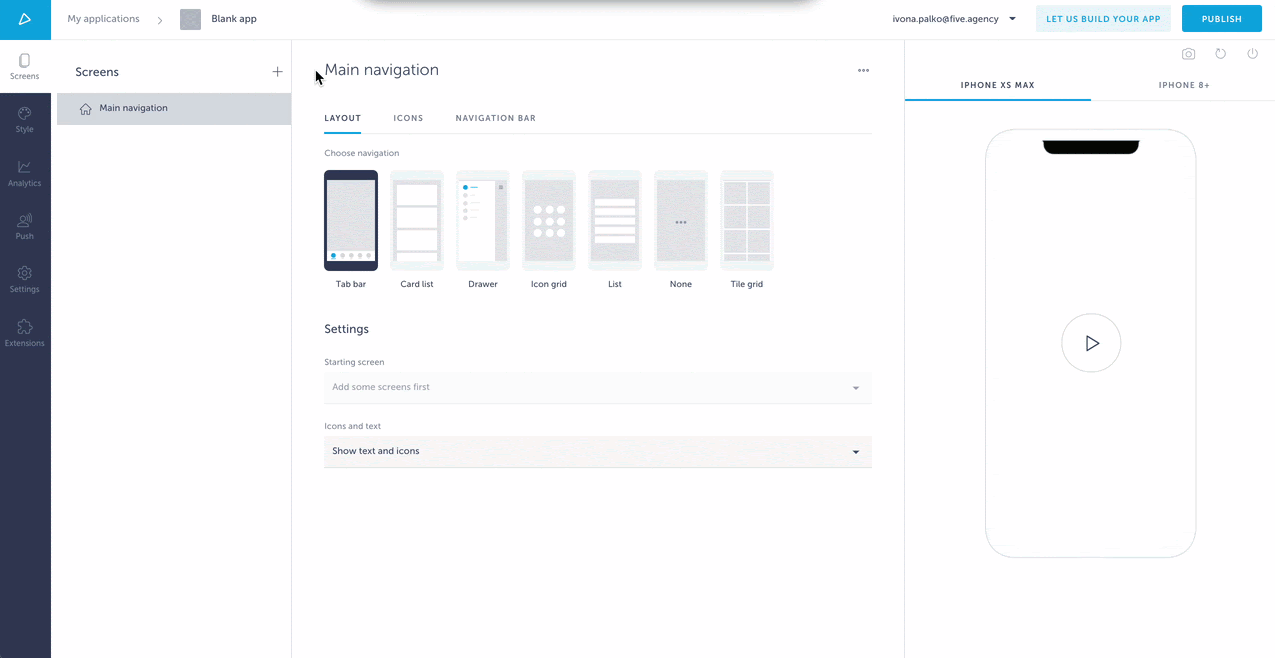This screenshot has height=658, width=1275.
Task: Click the Publish button
Action: click(1221, 19)
